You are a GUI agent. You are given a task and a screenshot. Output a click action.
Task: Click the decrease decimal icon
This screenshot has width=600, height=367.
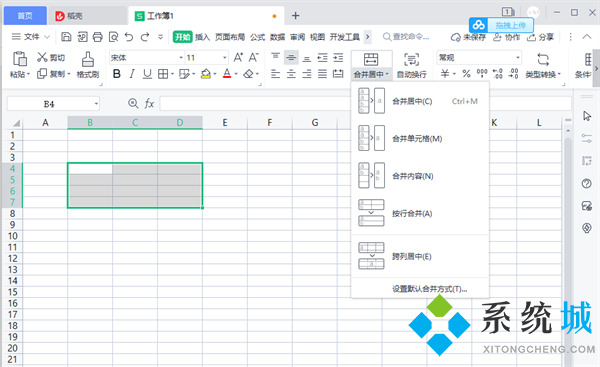513,73
